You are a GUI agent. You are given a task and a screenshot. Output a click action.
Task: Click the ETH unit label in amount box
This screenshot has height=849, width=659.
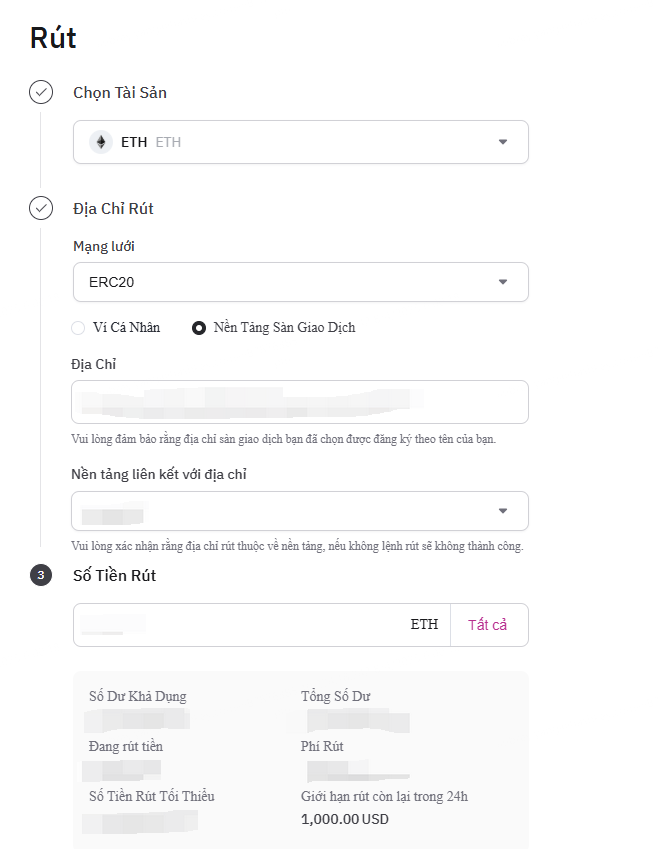(x=424, y=625)
